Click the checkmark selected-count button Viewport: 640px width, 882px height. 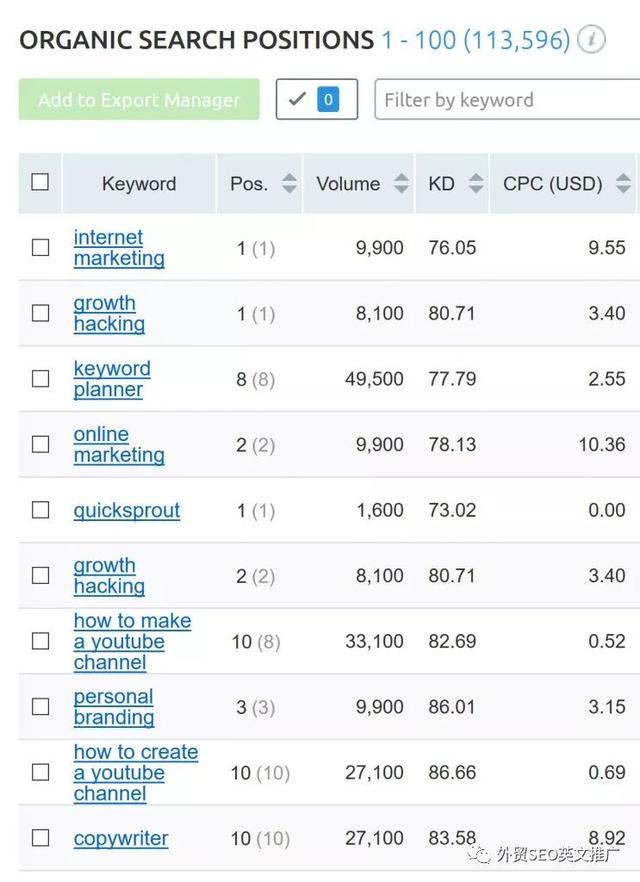point(317,100)
